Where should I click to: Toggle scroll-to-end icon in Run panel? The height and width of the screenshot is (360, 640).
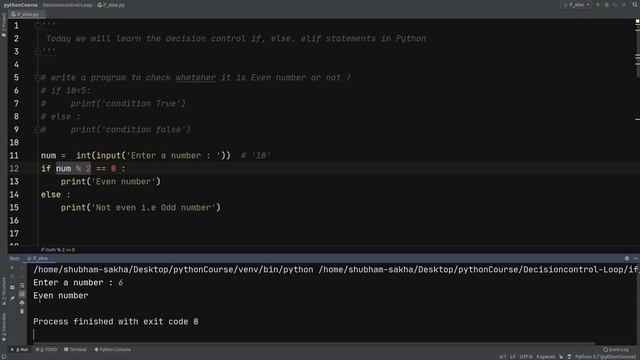22,294
